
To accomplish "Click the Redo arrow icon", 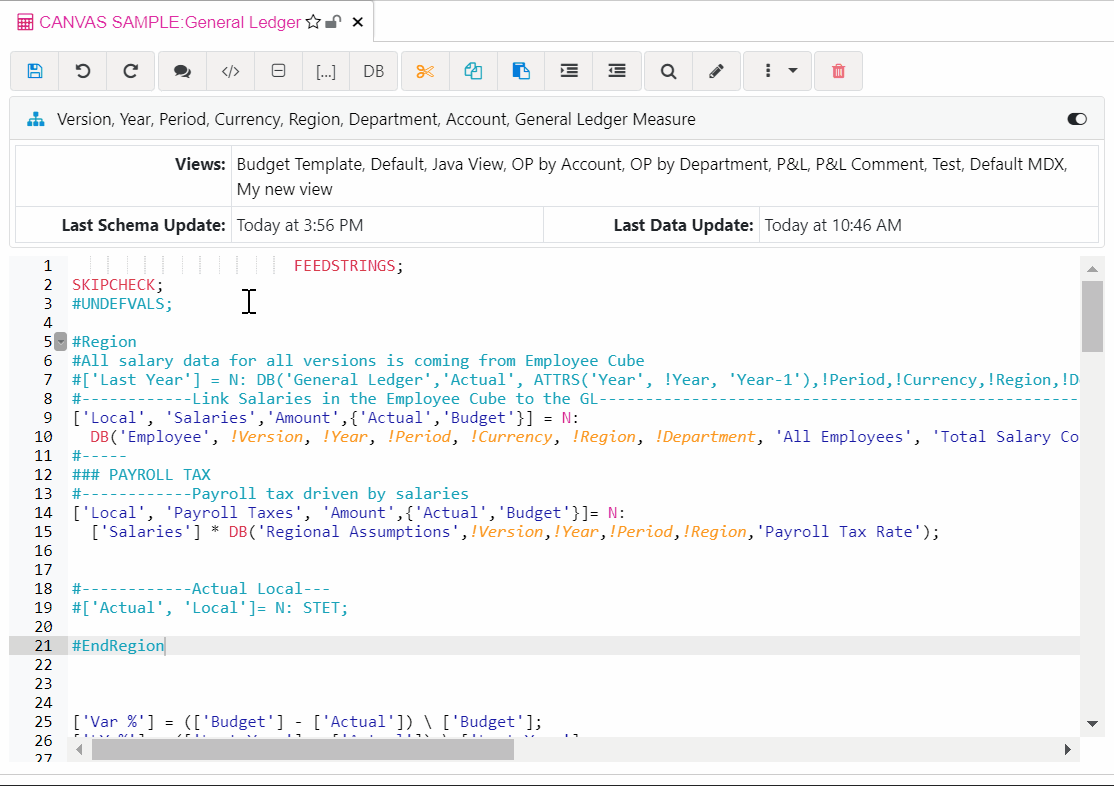I will coord(131,71).
